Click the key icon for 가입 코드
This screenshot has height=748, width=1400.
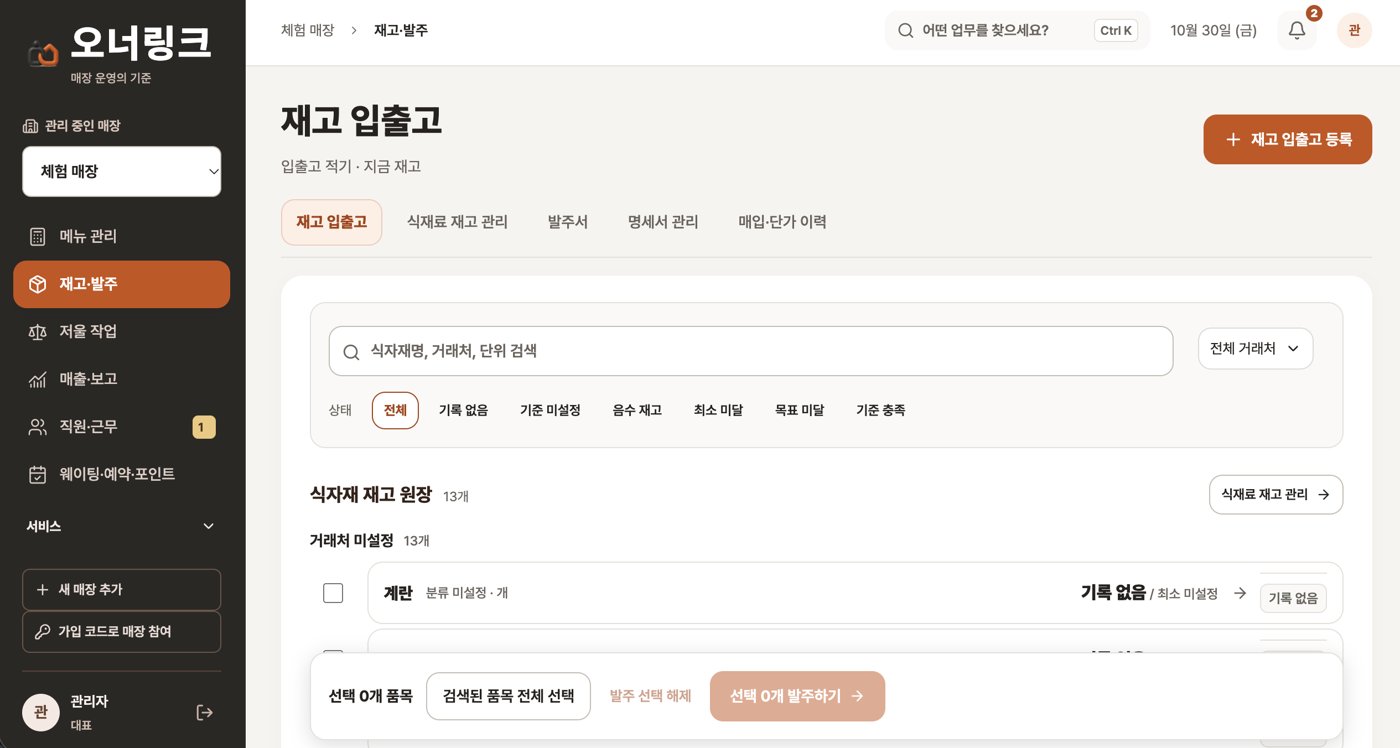(42, 632)
